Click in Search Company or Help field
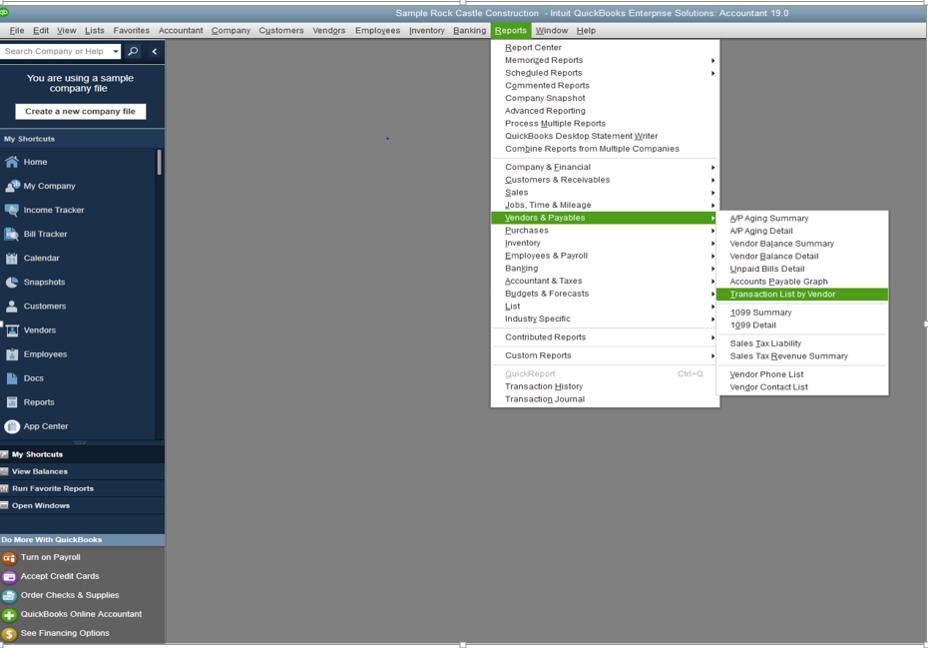 [56, 51]
